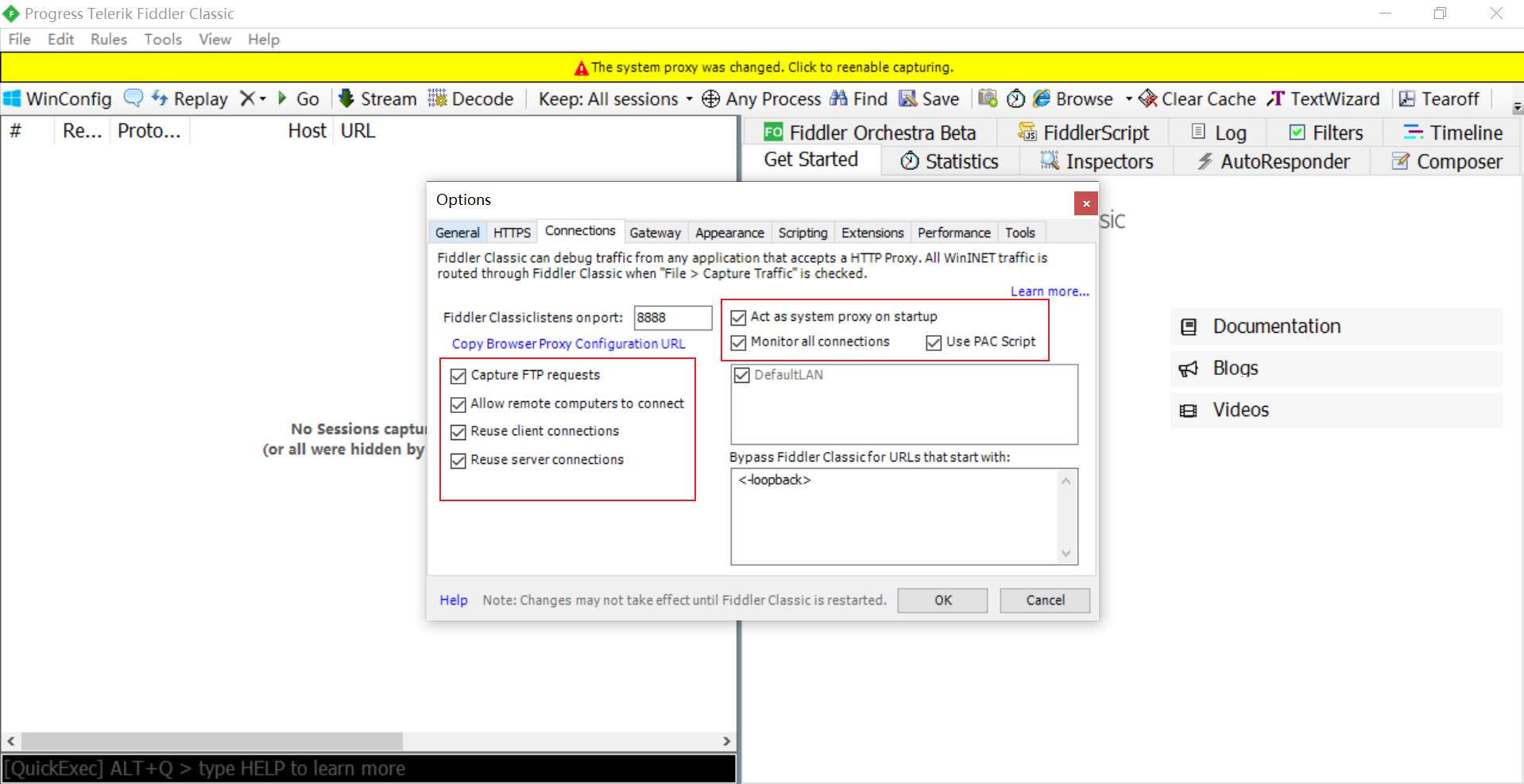Expand toolbar overflow arrow at right edge
Viewport: 1524px width, 784px height.
click(x=1518, y=107)
